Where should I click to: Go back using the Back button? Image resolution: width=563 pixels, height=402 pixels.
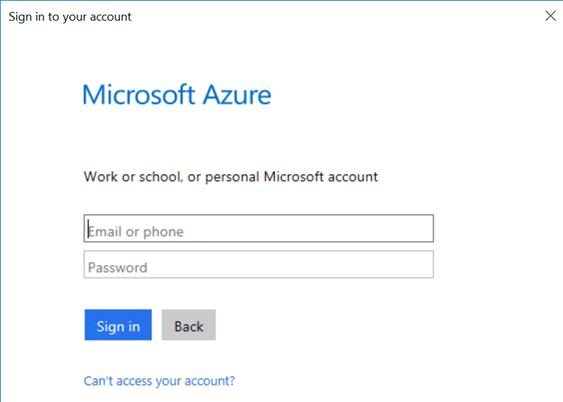pyautogui.click(x=189, y=325)
